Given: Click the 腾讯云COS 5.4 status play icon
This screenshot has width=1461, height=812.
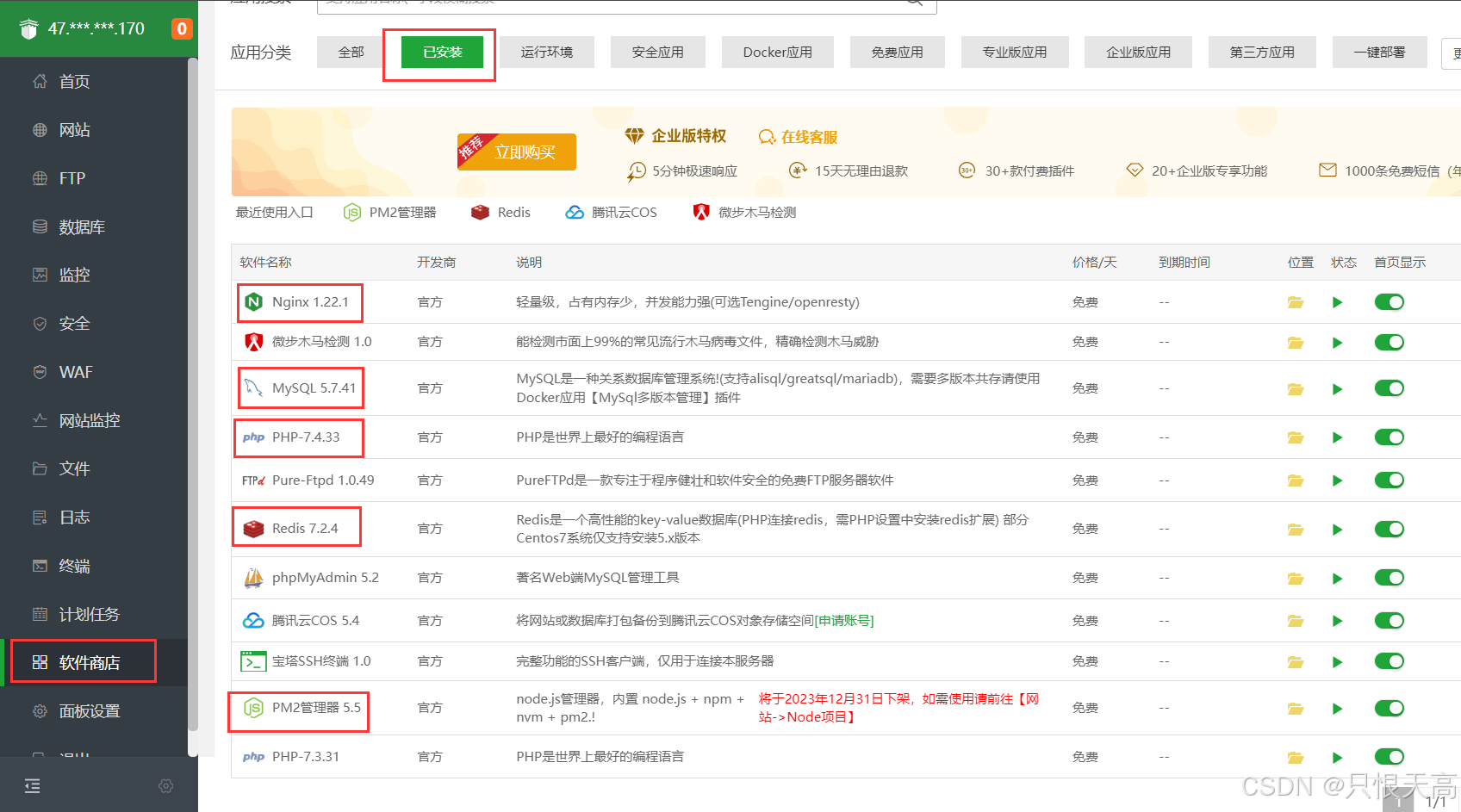Looking at the screenshot, I should tap(1338, 621).
